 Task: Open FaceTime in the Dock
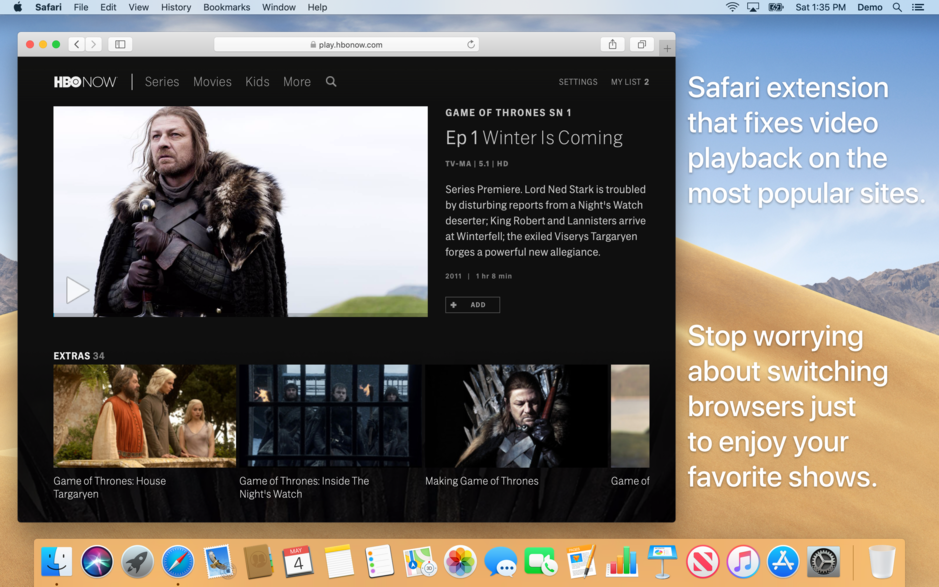tap(541, 562)
